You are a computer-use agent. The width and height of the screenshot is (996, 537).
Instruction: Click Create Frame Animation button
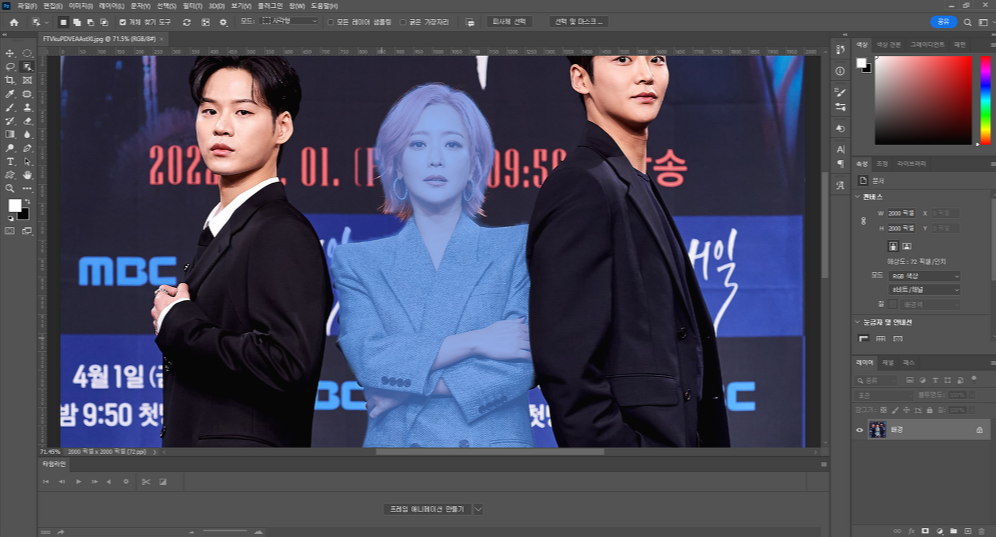coord(427,509)
